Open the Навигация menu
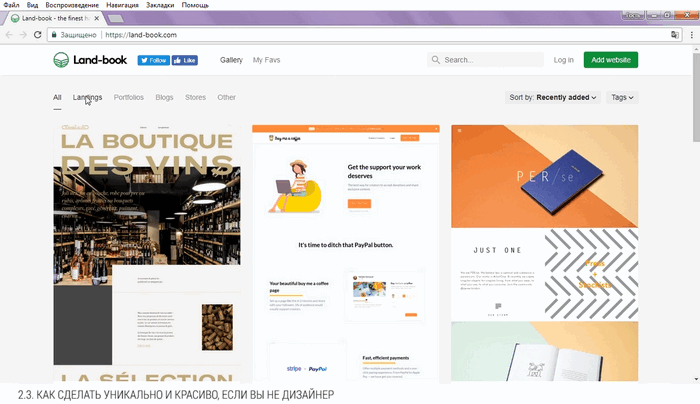700x404 pixels. [x=122, y=5]
